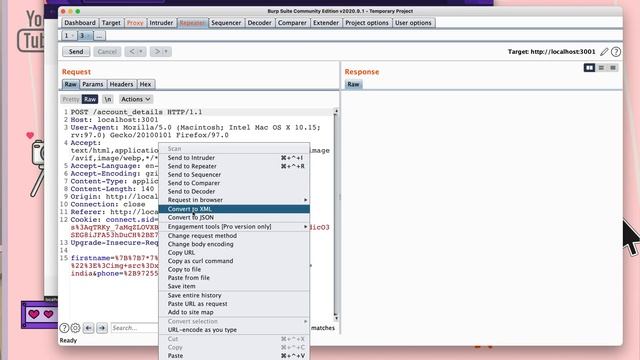This screenshot has width=640, height=360.
Task: Switch to the Sequencer tab
Action: point(226,23)
